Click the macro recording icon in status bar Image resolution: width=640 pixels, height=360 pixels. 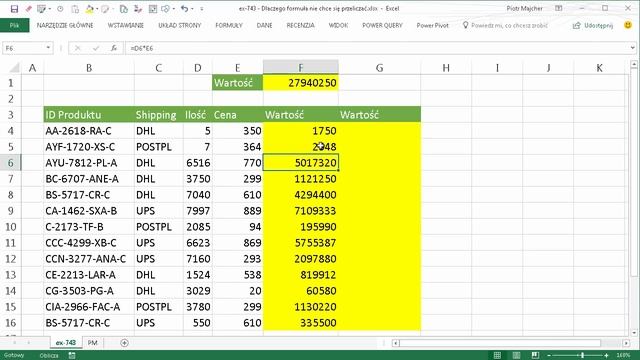coord(72,356)
